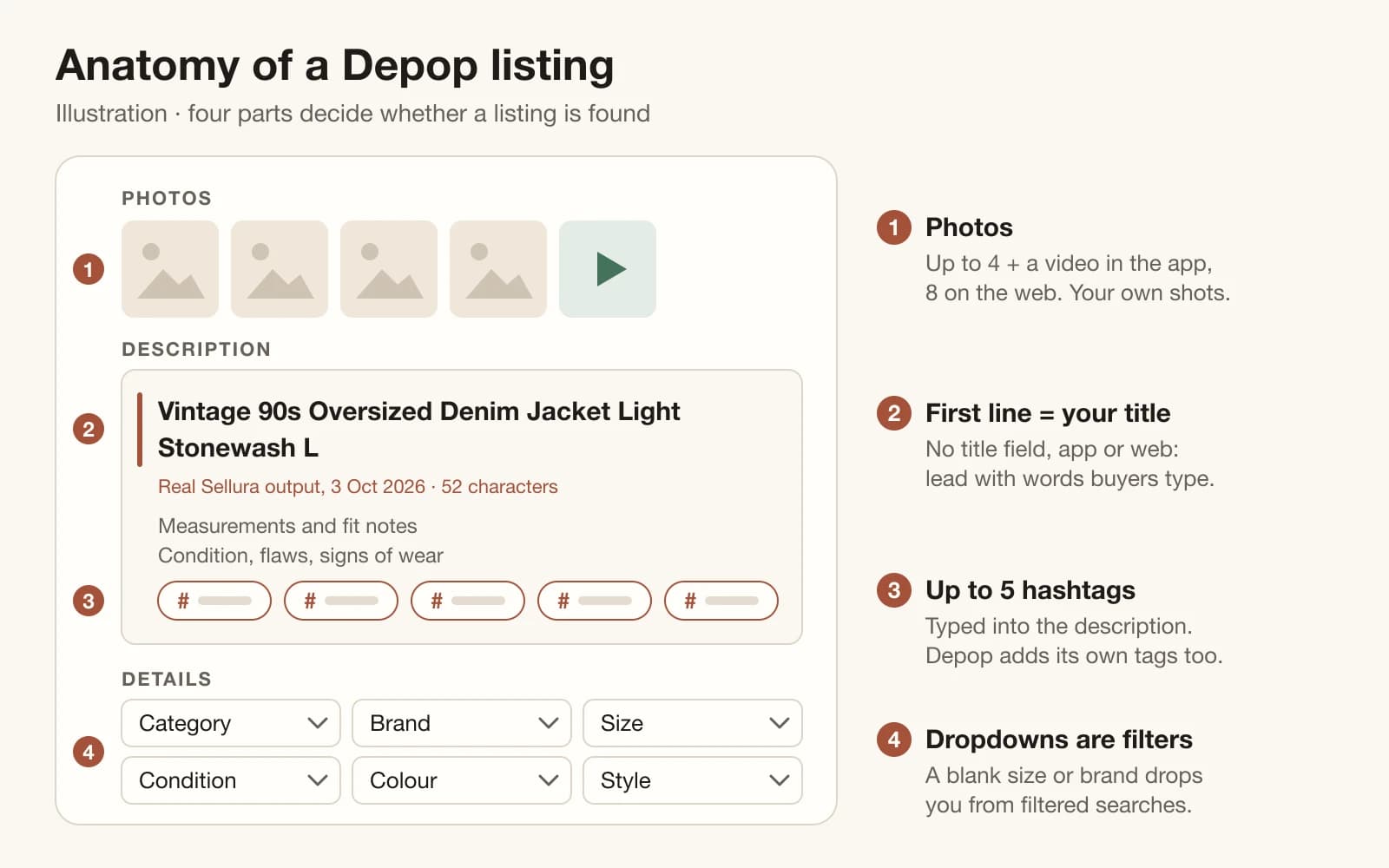Expand the Style dropdown

click(693, 780)
